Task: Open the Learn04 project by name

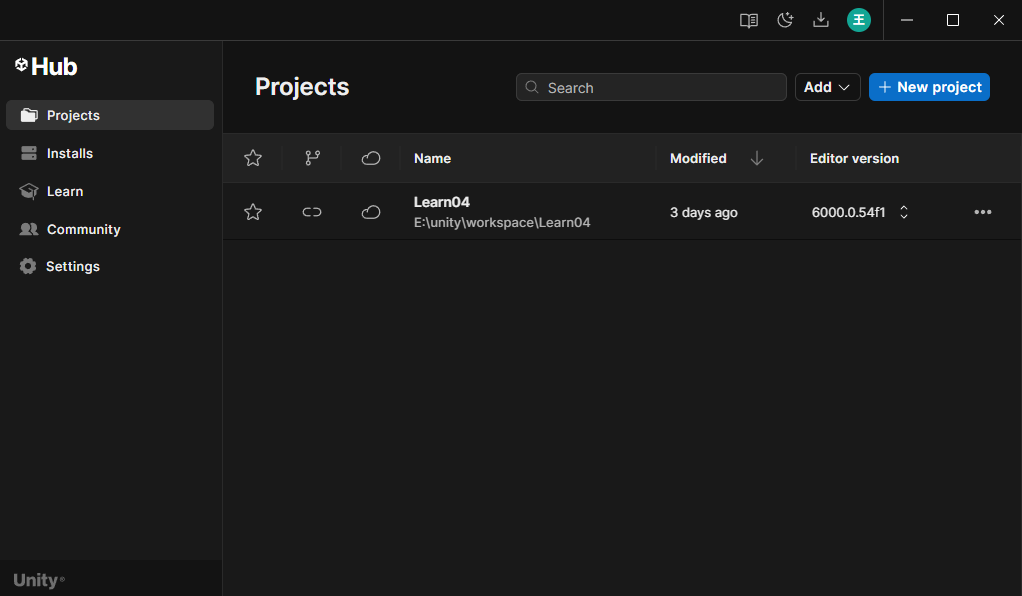Action: pyautogui.click(x=442, y=202)
